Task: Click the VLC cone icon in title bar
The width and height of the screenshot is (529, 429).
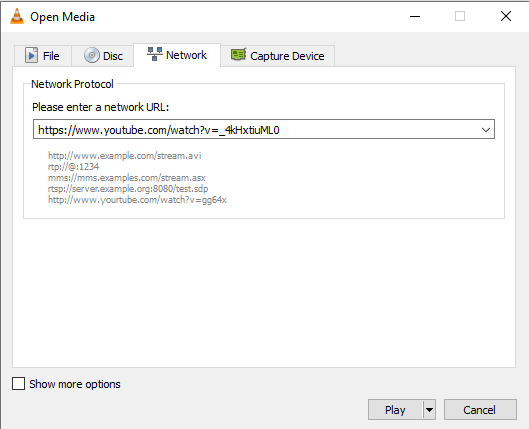Action: (17, 16)
